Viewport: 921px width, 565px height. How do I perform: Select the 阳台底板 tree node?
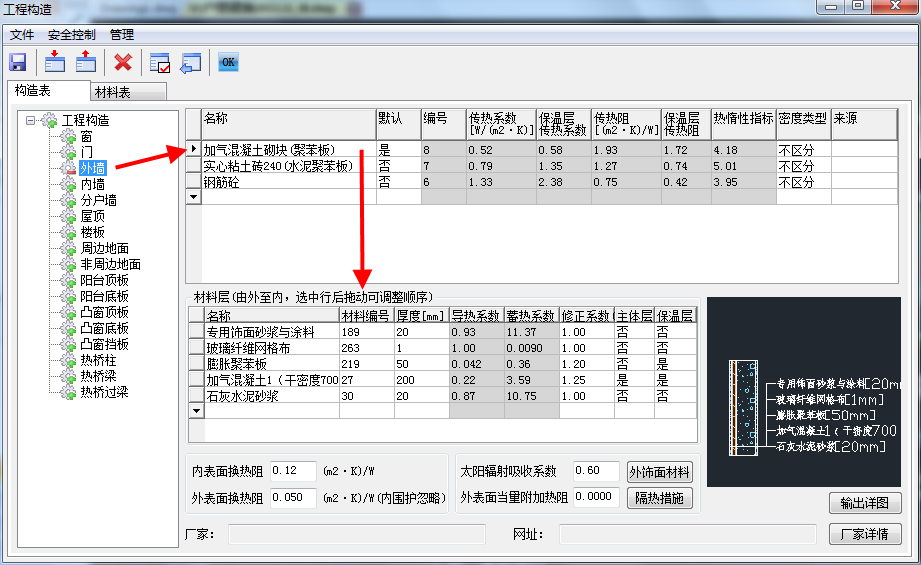[x=105, y=296]
